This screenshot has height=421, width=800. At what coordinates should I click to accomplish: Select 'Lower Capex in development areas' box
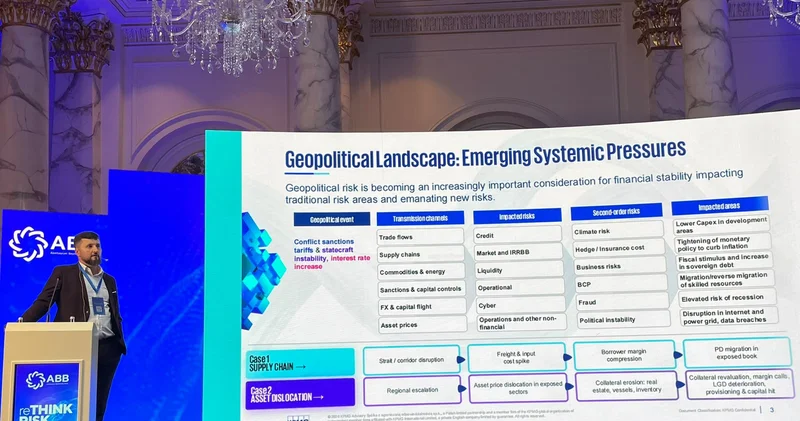(x=721, y=226)
